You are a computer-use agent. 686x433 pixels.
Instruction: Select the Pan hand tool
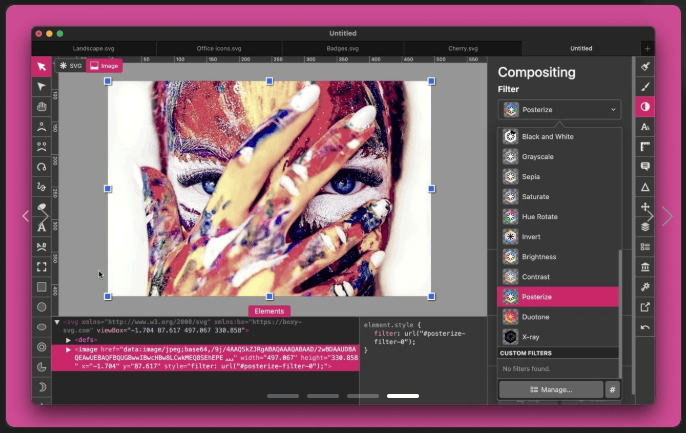click(x=42, y=106)
